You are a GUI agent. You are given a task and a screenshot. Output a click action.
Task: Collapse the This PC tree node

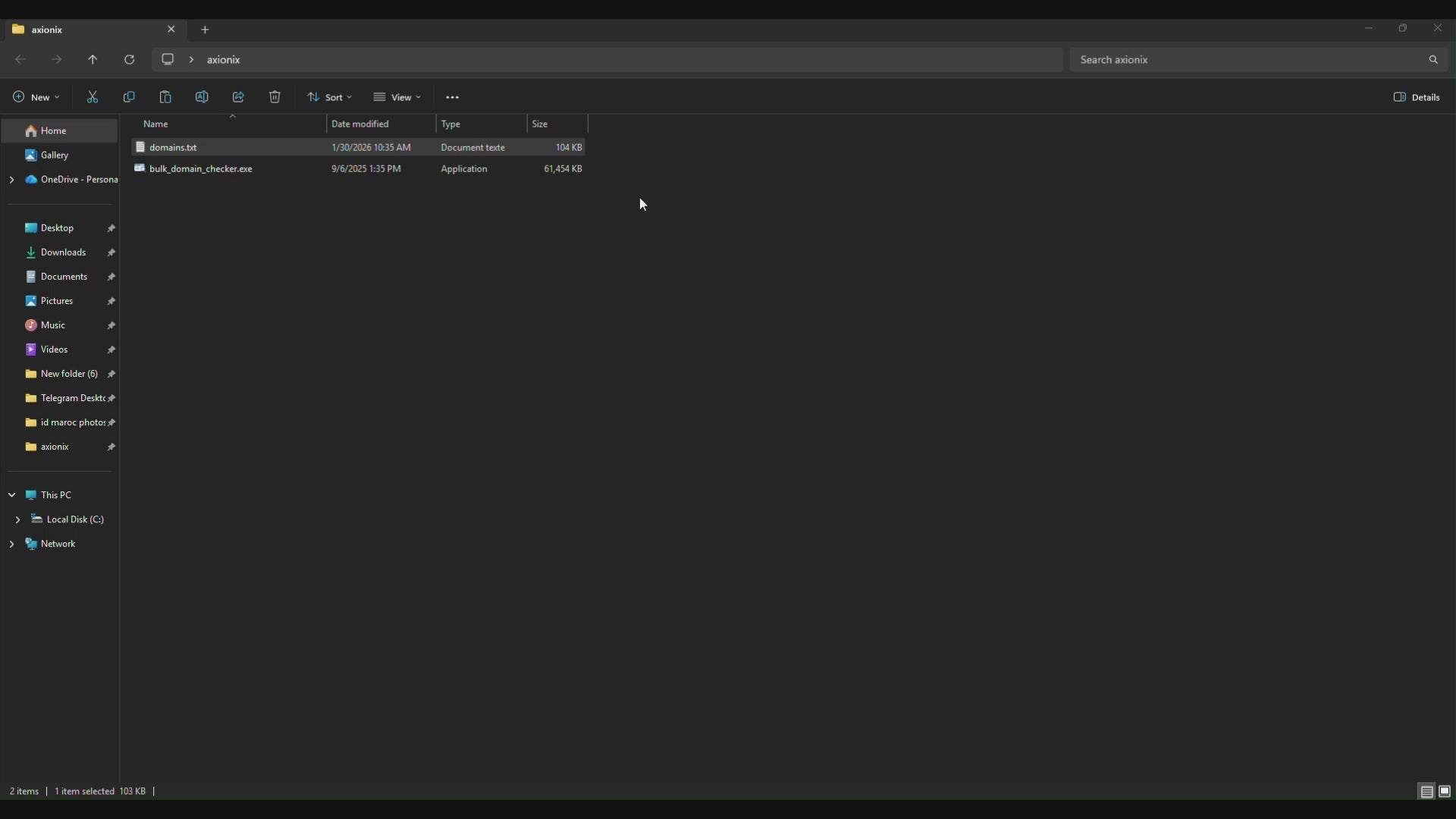(x=12, y=494)
